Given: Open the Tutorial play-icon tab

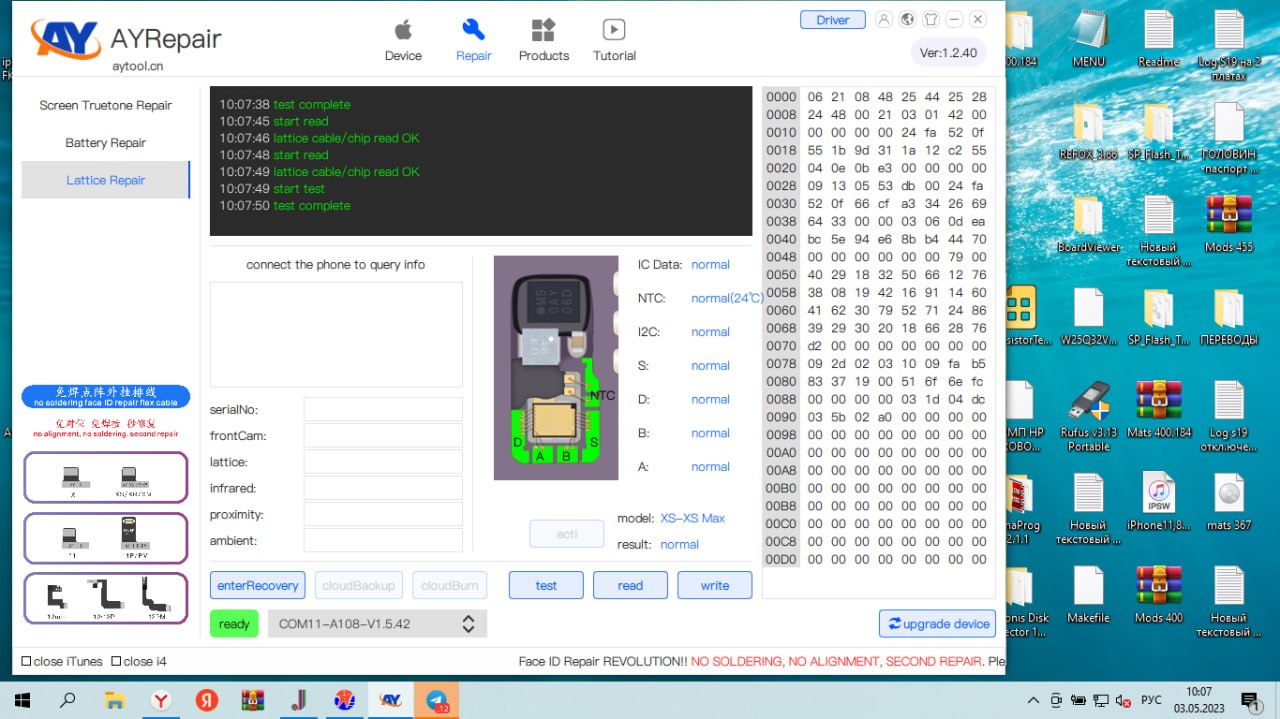Looking at the screenshot, I should (614, 40).
